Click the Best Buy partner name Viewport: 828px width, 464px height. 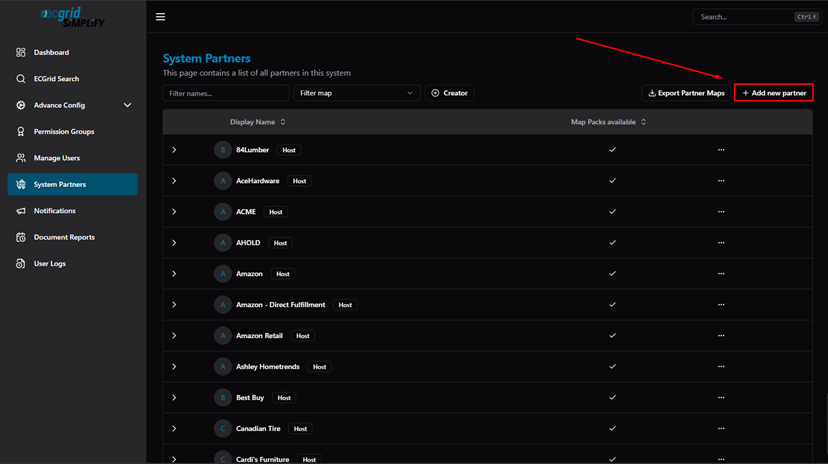pyautogui.click(x=250, y=397)
